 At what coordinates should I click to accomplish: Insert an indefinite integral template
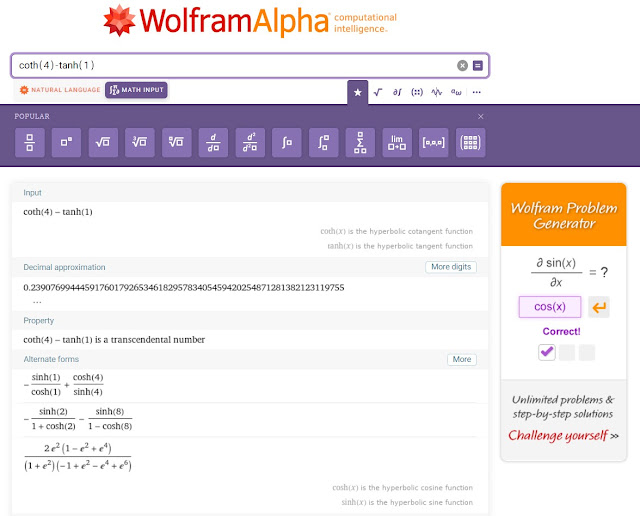[x=287, y=142]
